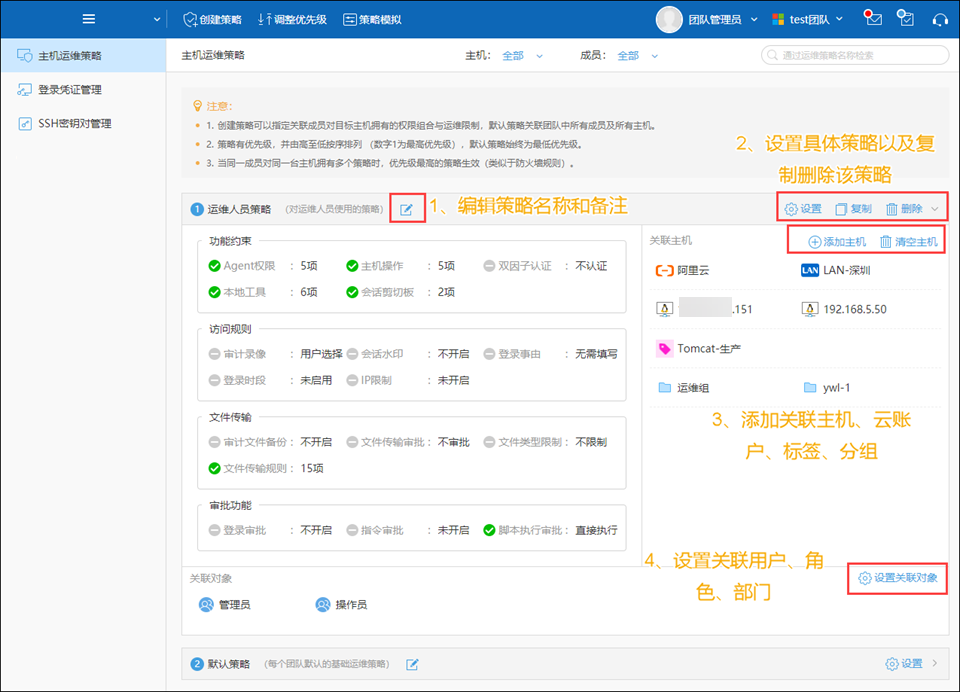The height and width of the screenshot is (692, 960).
Task: Open the test团队 team switcher dropdown
Action: pyautogui.click(x=808, y=19)
